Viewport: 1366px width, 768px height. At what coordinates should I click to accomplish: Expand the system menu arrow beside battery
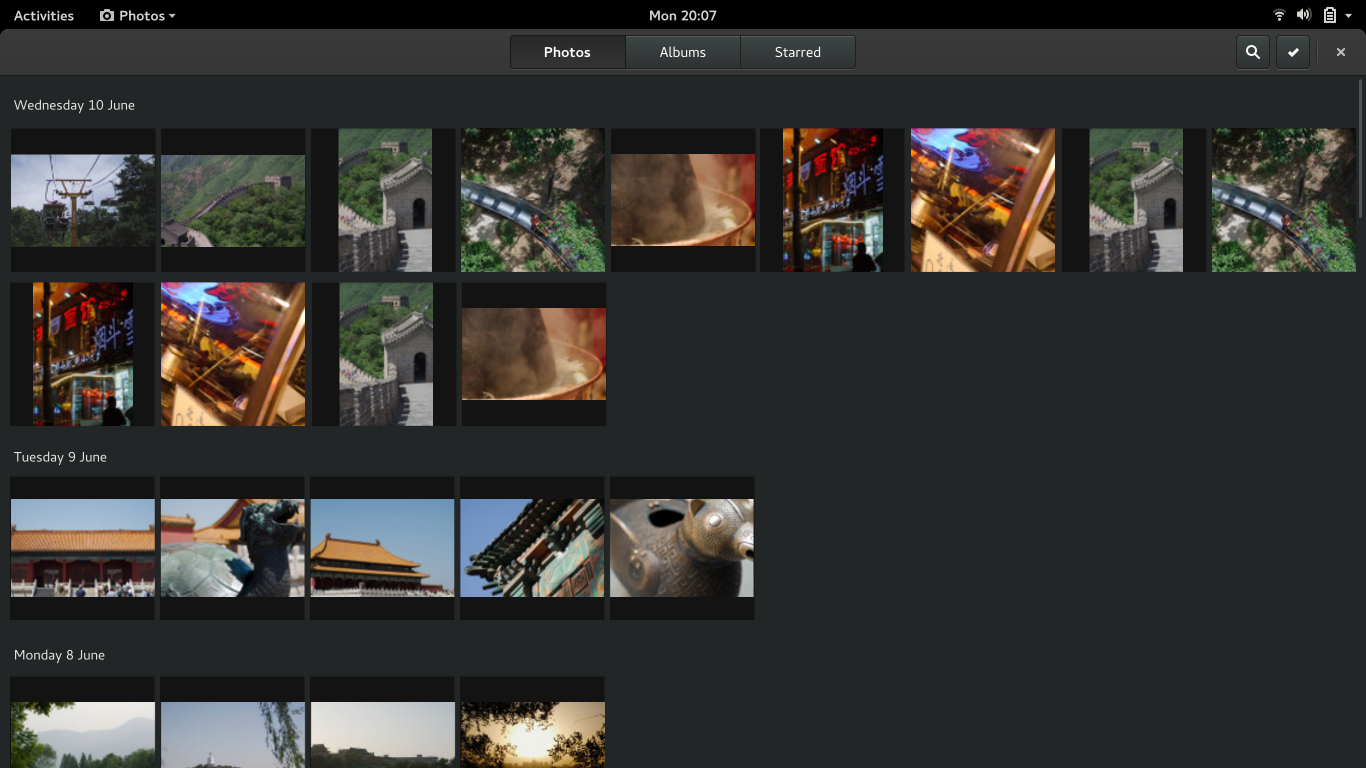tap(1348, 16)
